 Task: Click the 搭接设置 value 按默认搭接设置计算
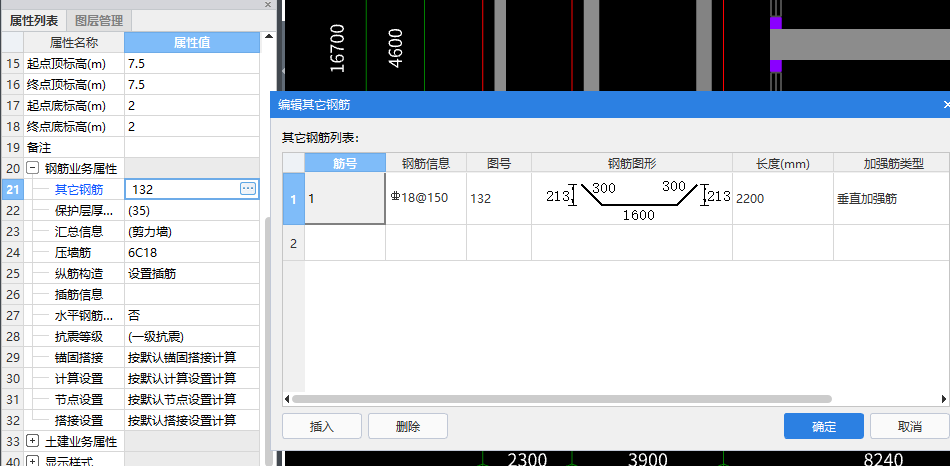click(192, 420)
